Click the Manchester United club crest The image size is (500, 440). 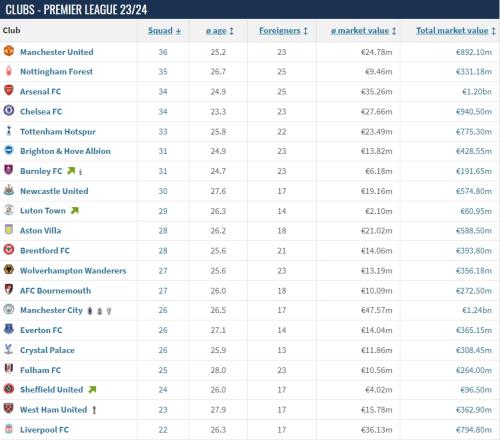tap(9, 51)
